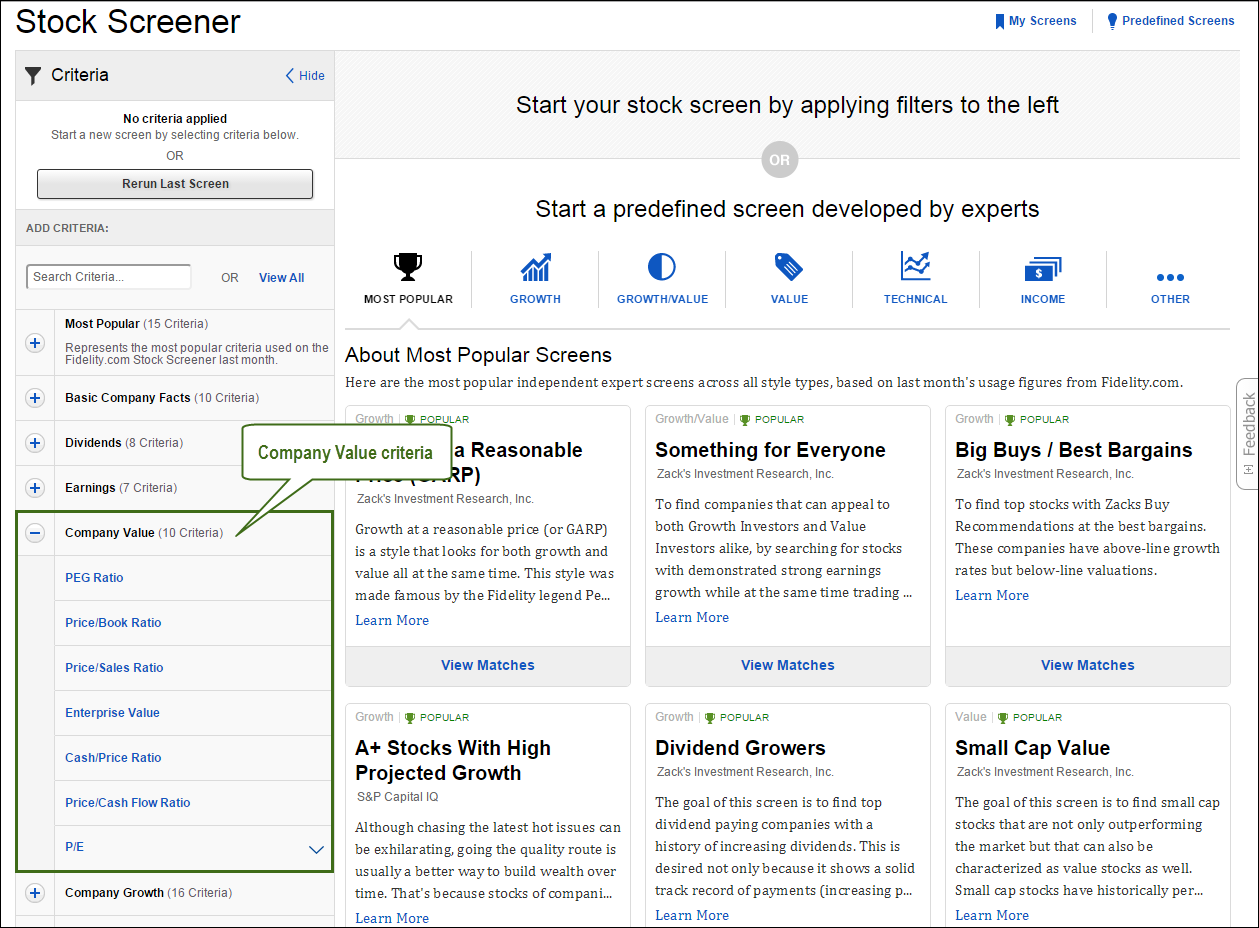The image size is (1259, 928).
Task: Click the My Screens bookmark link
Action: click(1035, 21)
